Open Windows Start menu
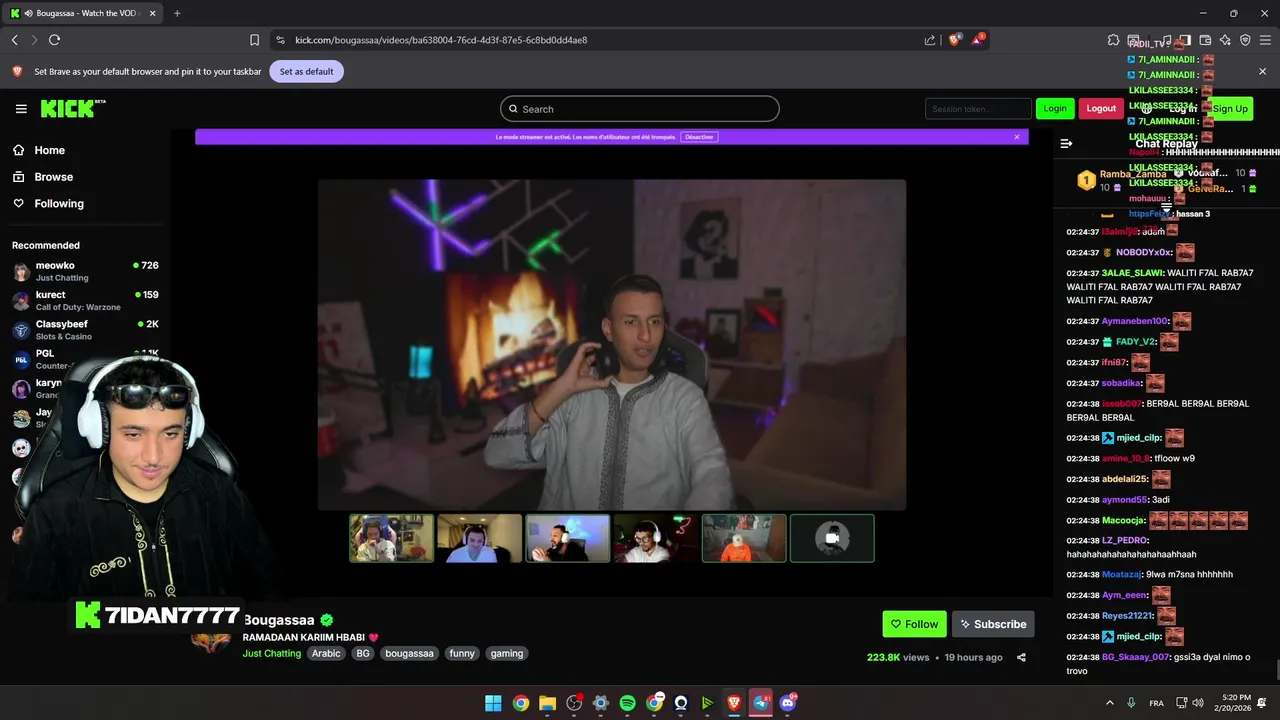Screen dimensions: 1280x720 tap(493, 703)
